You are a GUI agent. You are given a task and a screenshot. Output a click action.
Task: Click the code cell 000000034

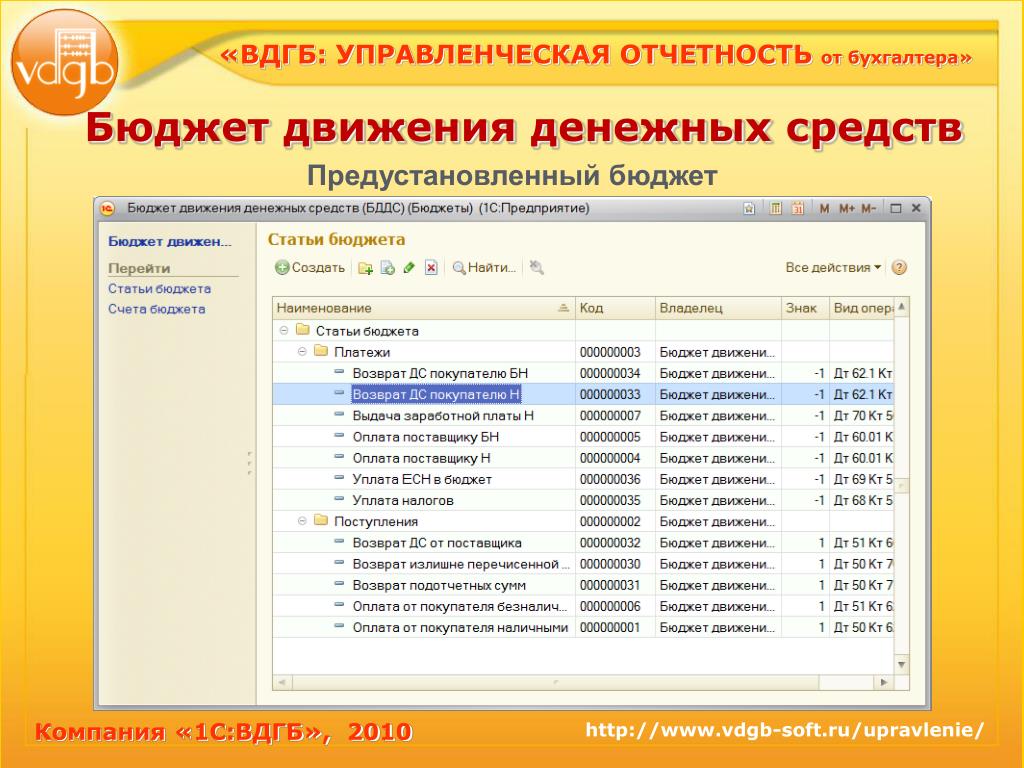(615, 373)
